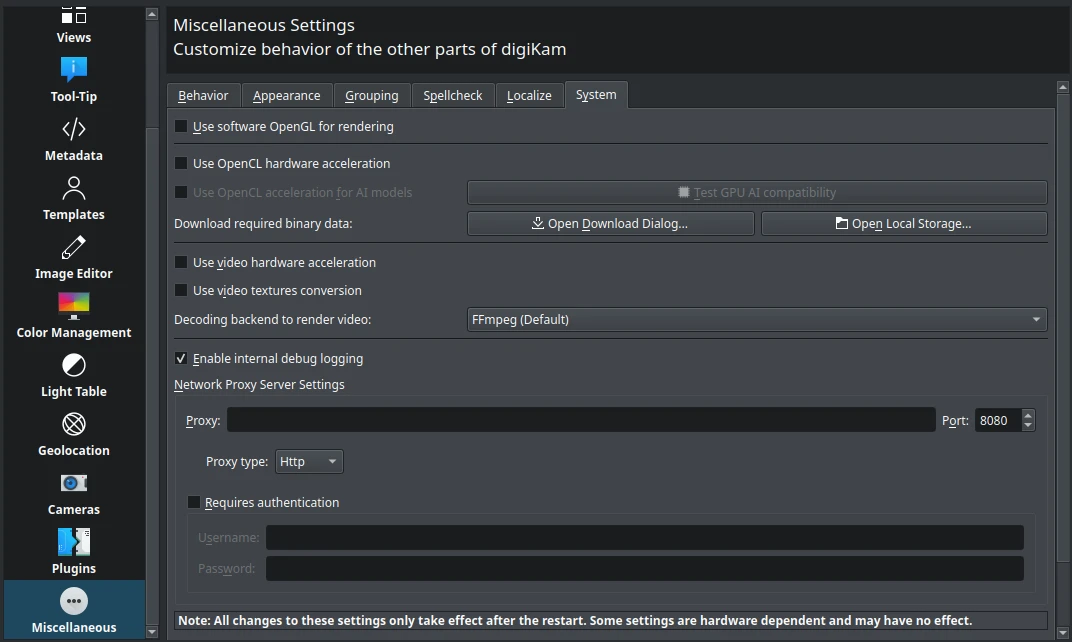1072x642 pixels.
Task: Select the Tool-Tip settings icon
Action: point(73,70)
